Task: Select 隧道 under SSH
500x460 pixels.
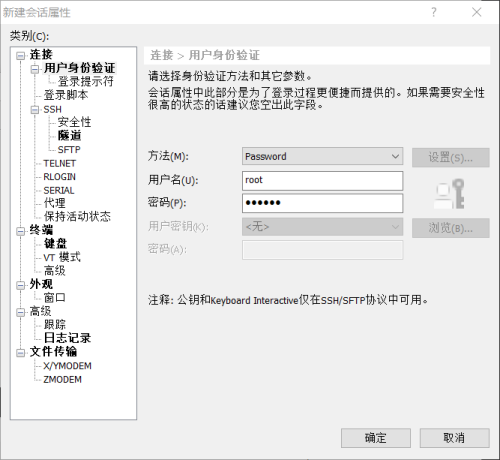Action: click(x=69, y=136)
